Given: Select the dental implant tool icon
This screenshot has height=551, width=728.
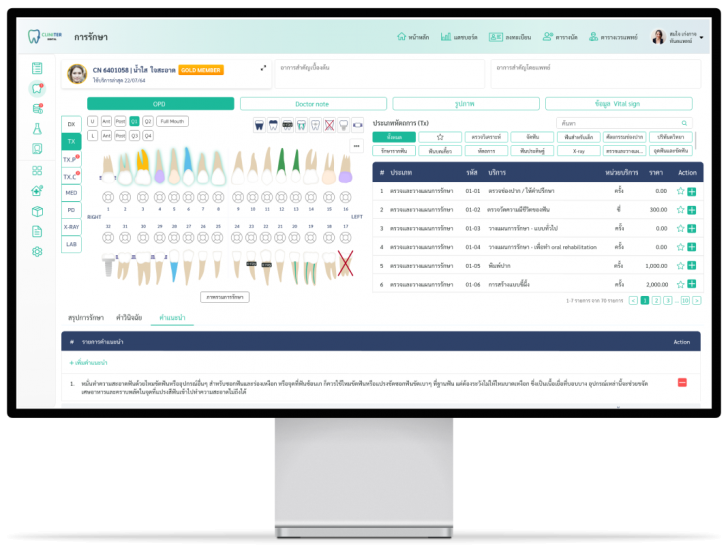Looking at the screenshot, I should point(344,125).
